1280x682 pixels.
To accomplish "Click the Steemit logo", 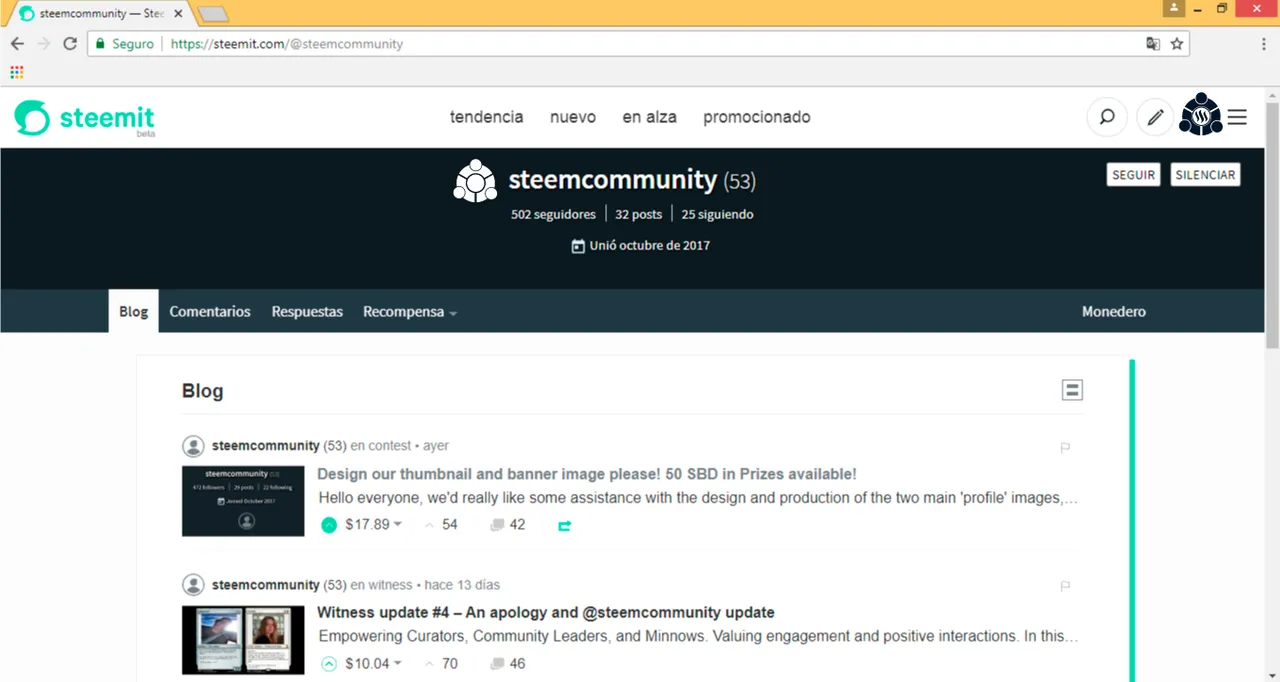I will coord(85,118).
